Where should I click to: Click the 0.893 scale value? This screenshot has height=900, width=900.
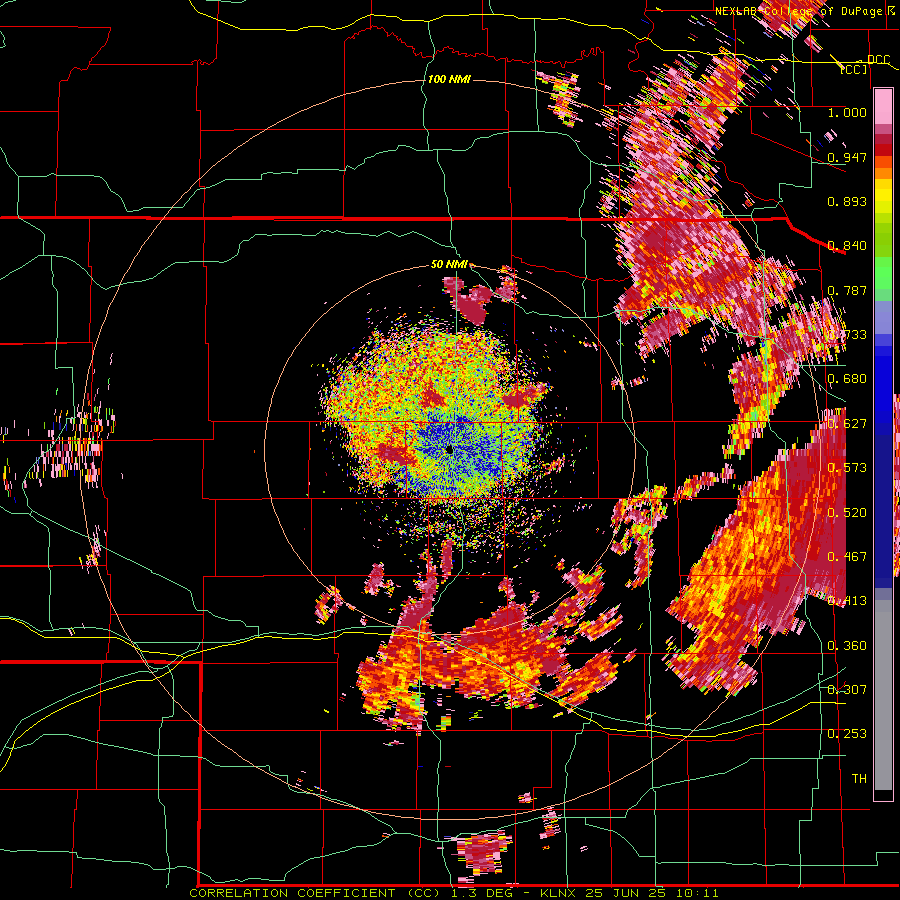point(847,201)
